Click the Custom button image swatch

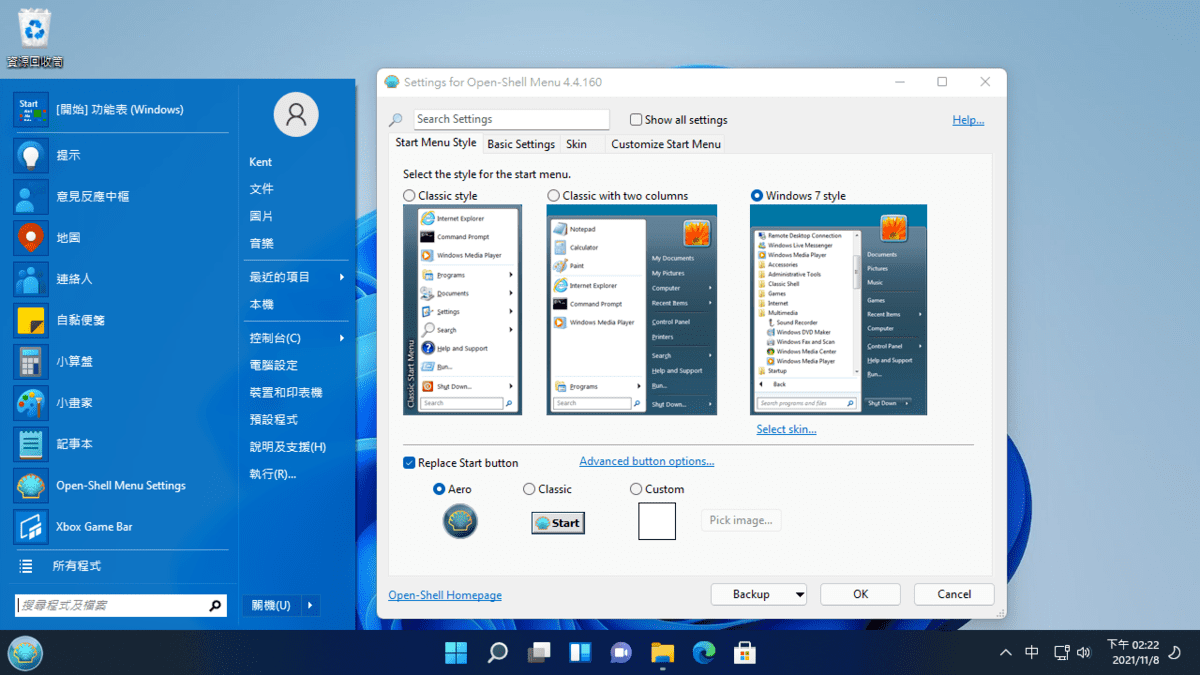coord(657,521)
